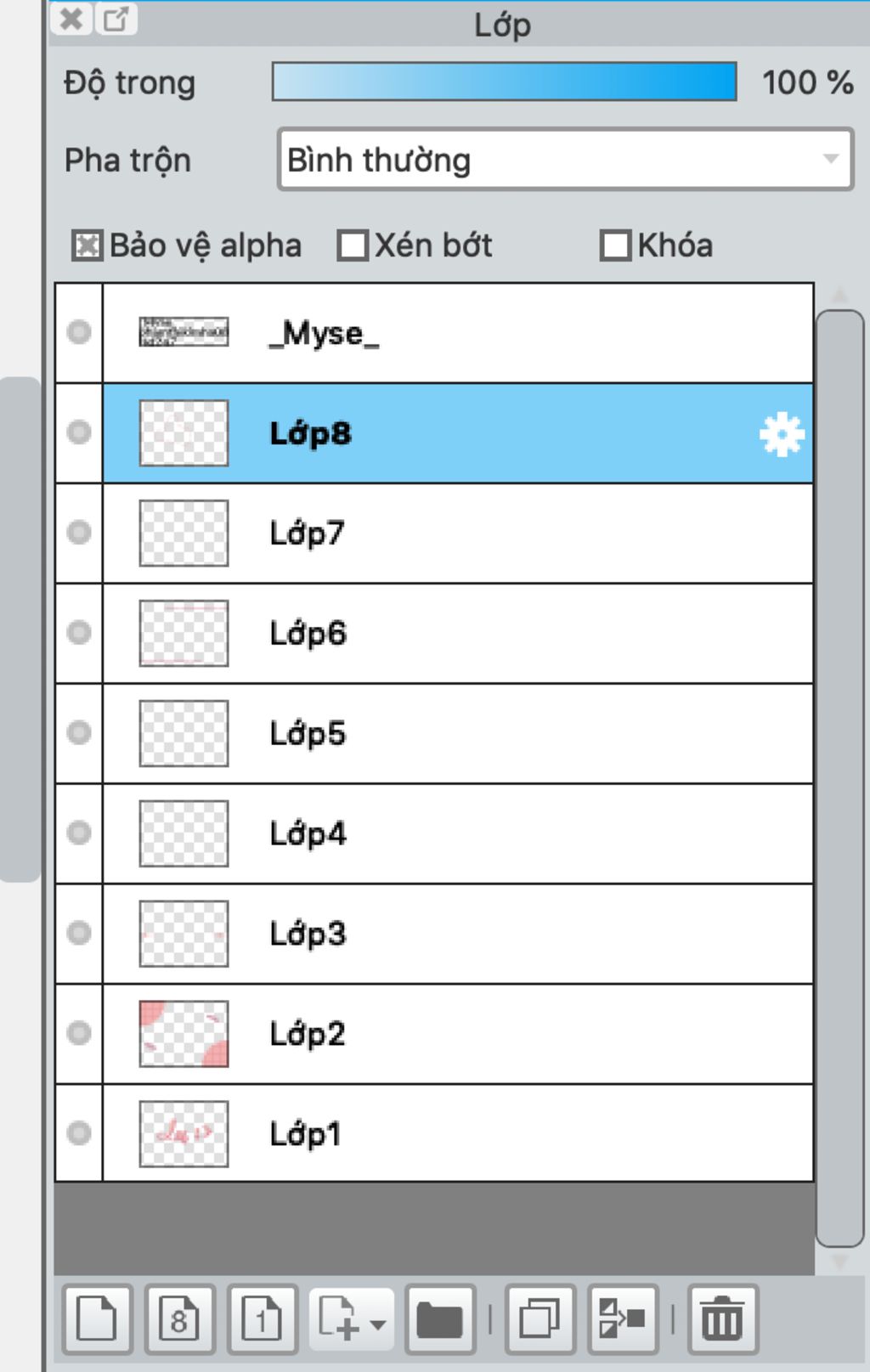
Task: Add a new 8-bit layer
Action: [179, 1318]
